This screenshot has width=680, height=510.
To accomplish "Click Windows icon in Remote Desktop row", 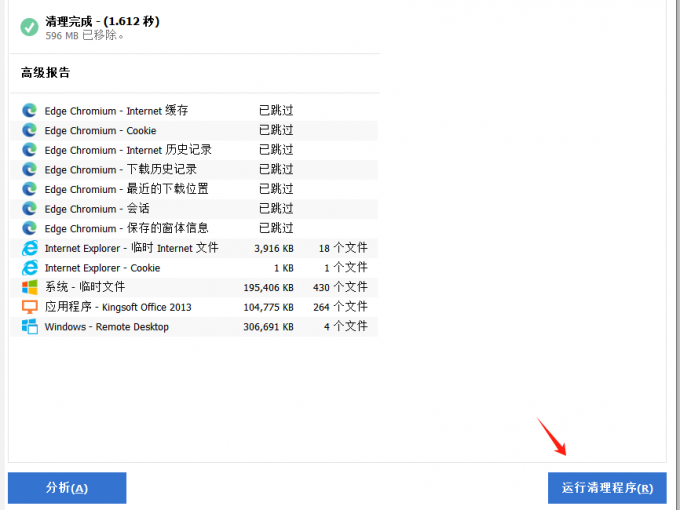I will (x=29, y=326).
